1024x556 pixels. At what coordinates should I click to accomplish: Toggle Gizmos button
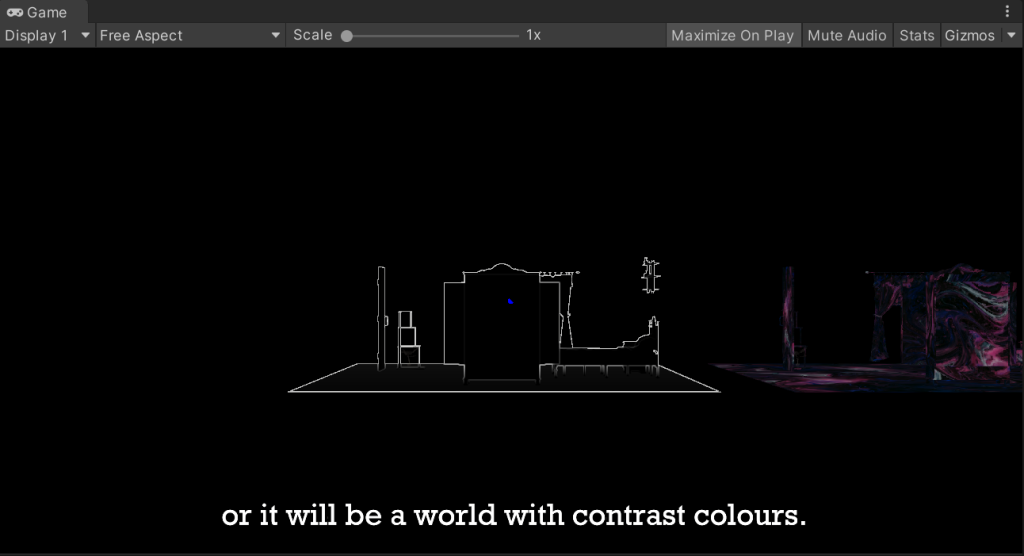click(x=970, y=35)
